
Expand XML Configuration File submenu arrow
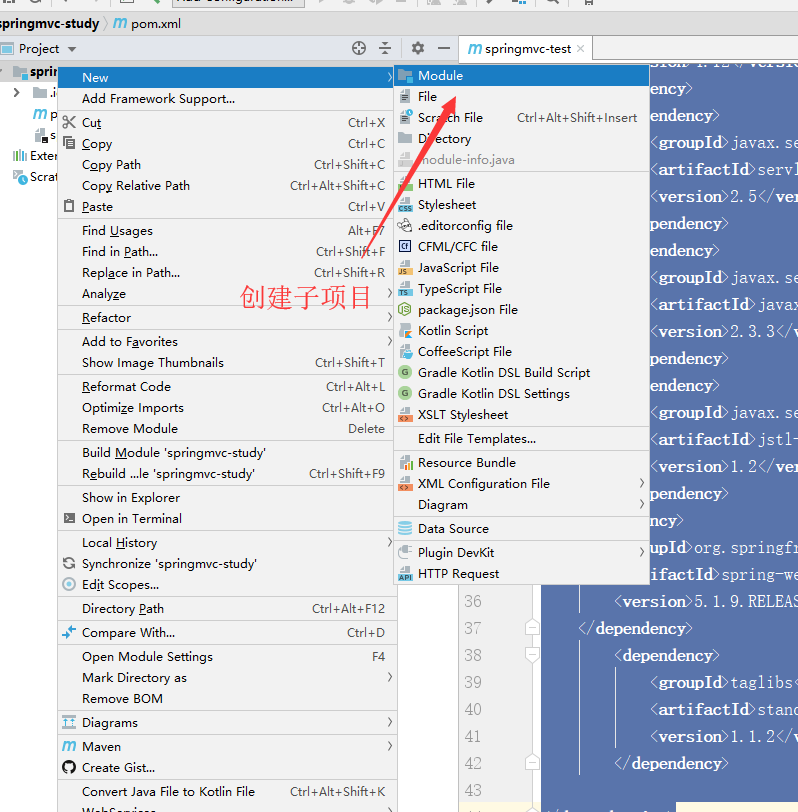(x=642, y=483)
